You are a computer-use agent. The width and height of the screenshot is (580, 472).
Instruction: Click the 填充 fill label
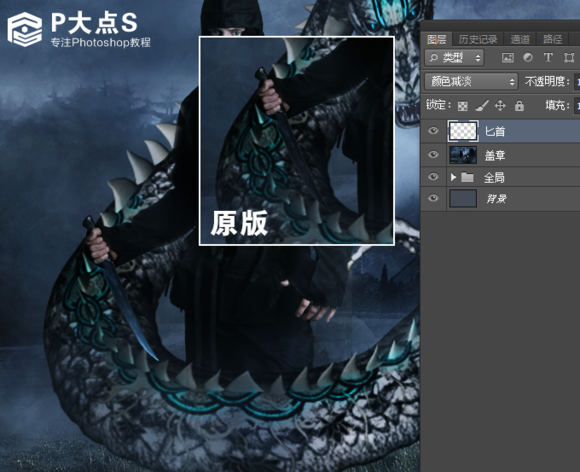point(558,106)
